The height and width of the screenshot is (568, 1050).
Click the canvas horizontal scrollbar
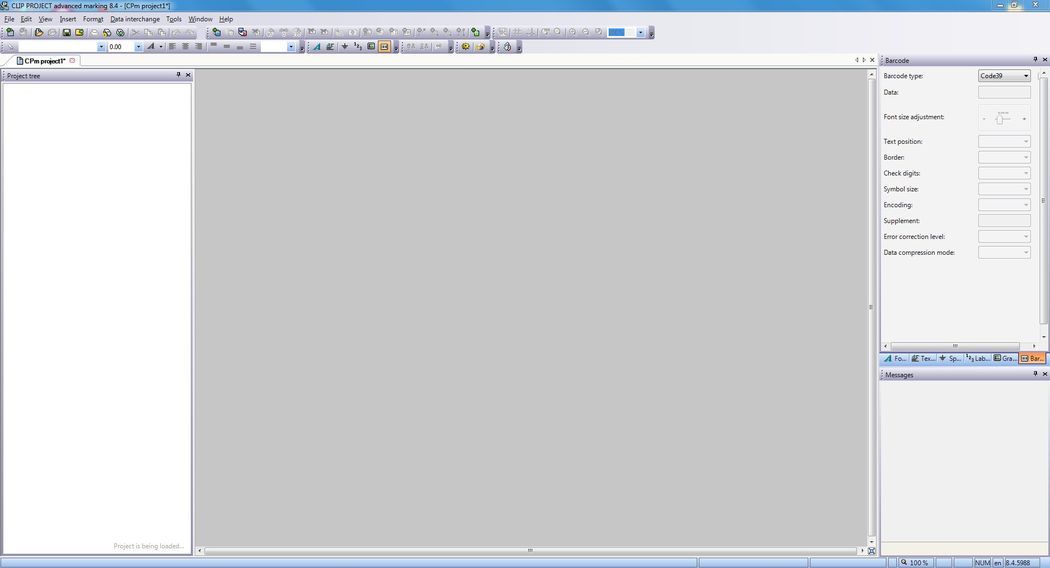click(530, 551)
